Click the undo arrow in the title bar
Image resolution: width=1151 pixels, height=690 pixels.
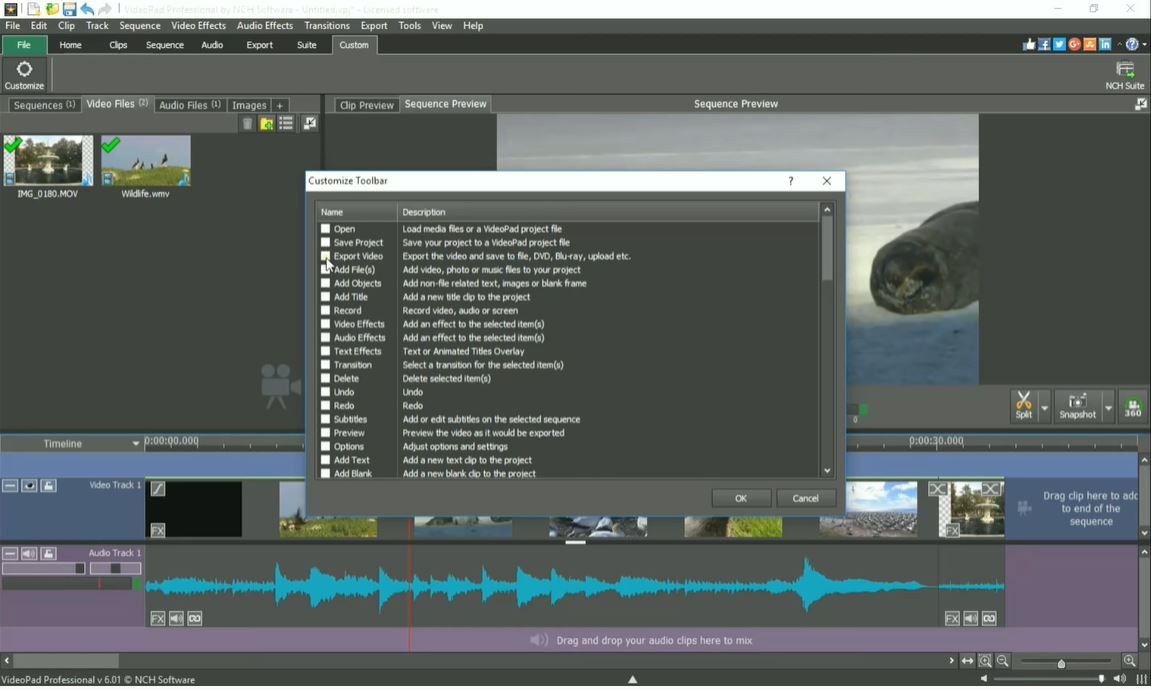point(87,9)
